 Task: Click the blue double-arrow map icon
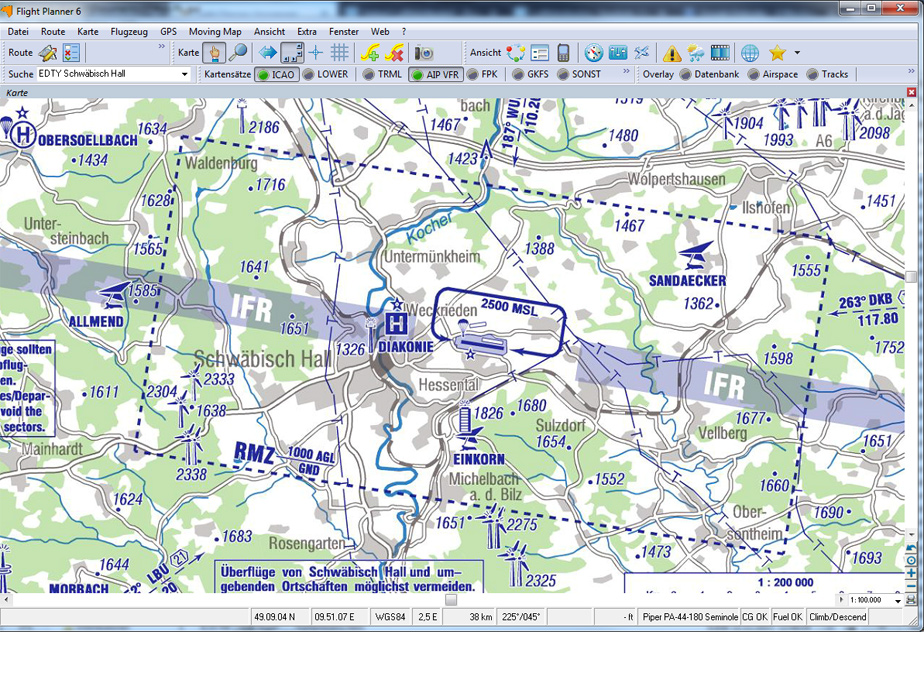[268, 53]
